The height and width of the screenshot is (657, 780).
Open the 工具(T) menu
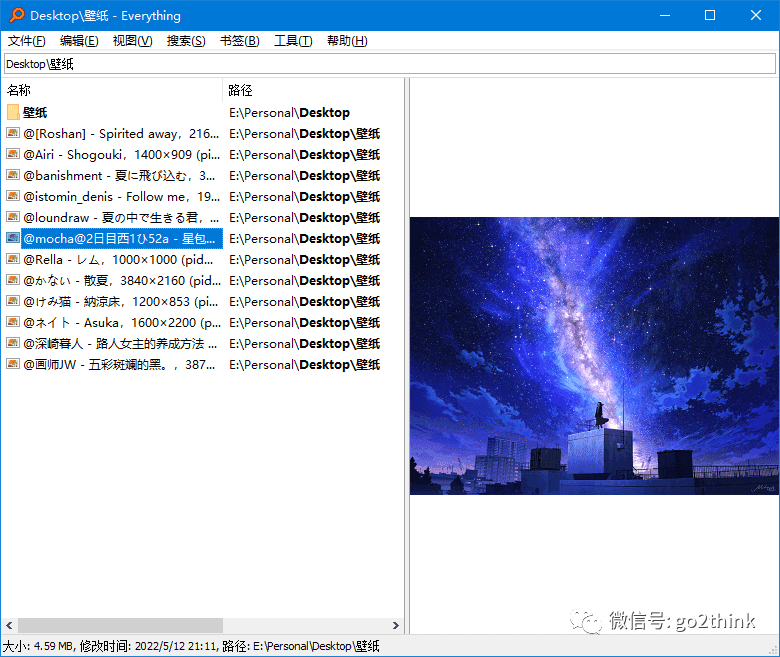(293, 41)
